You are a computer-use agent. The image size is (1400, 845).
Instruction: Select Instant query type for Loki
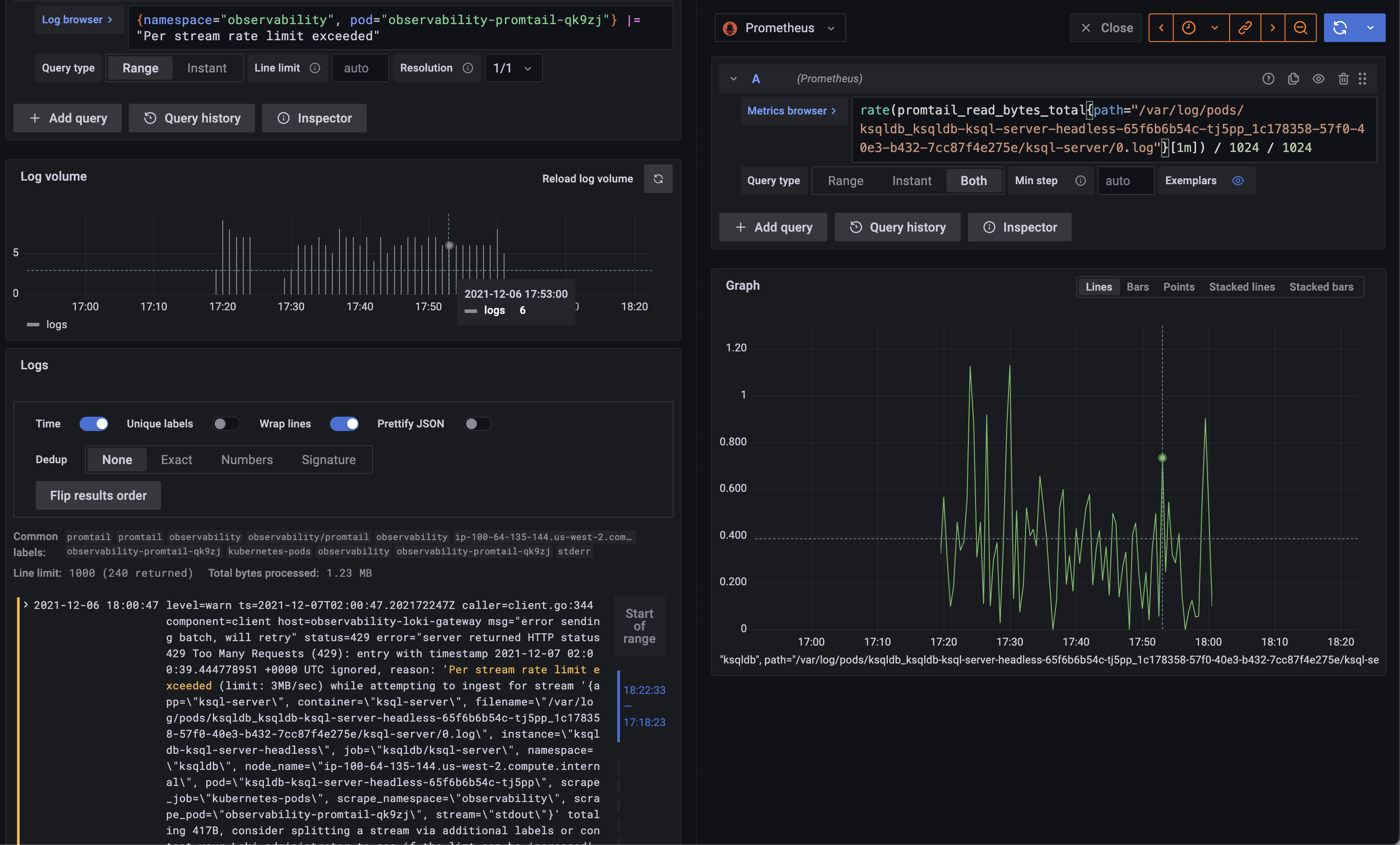(207, 68)
